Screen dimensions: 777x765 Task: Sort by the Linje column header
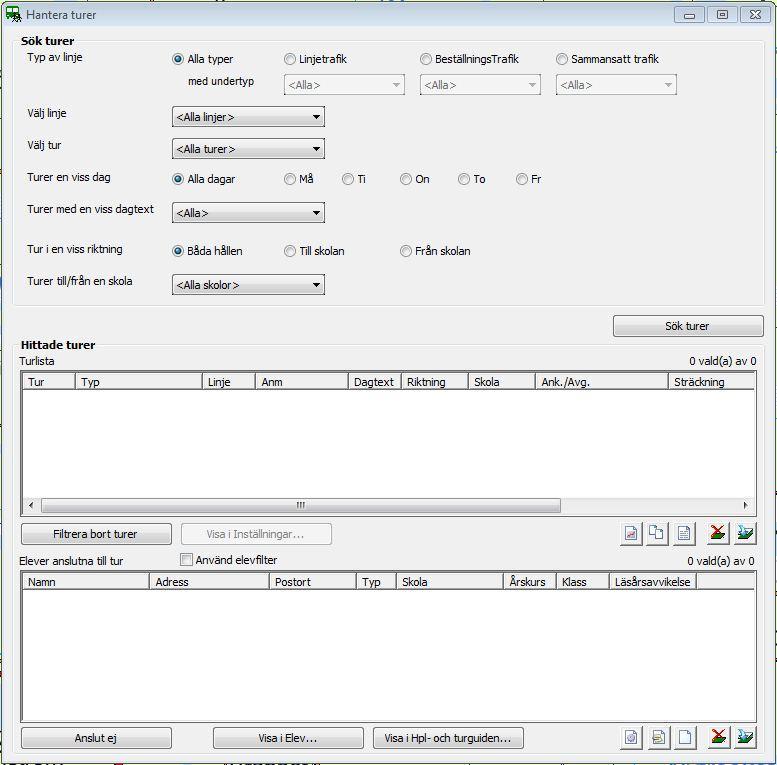click(x=229, y=382)
